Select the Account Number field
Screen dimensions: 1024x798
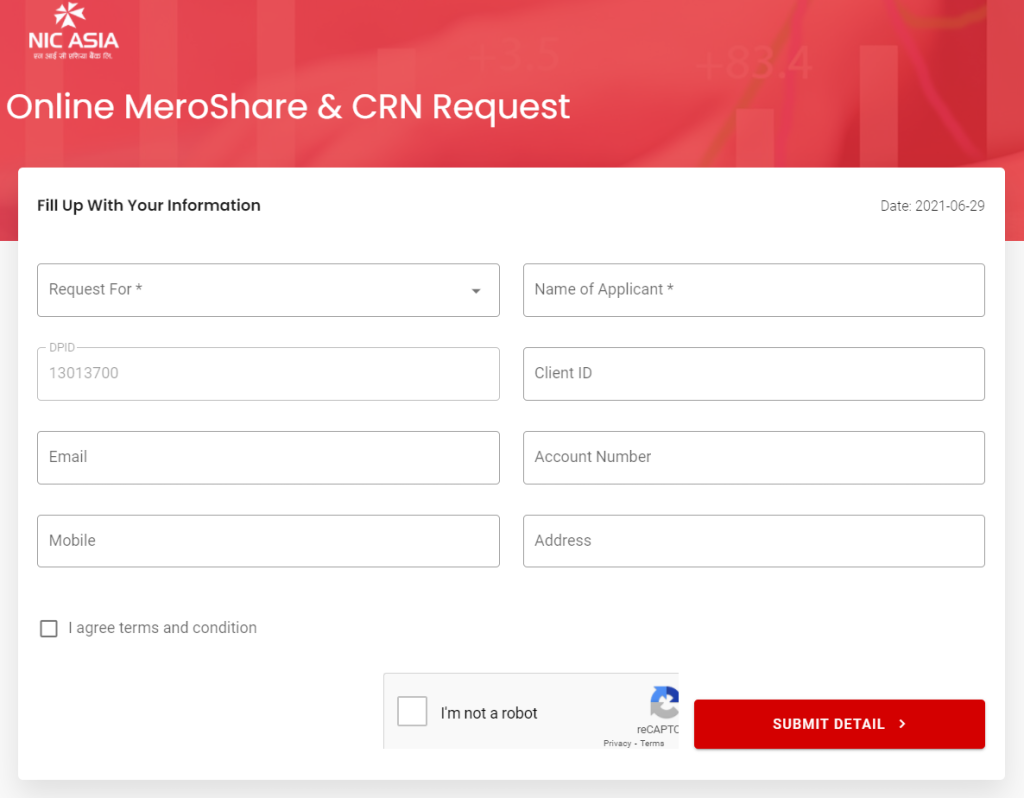(x=754, y=457)
